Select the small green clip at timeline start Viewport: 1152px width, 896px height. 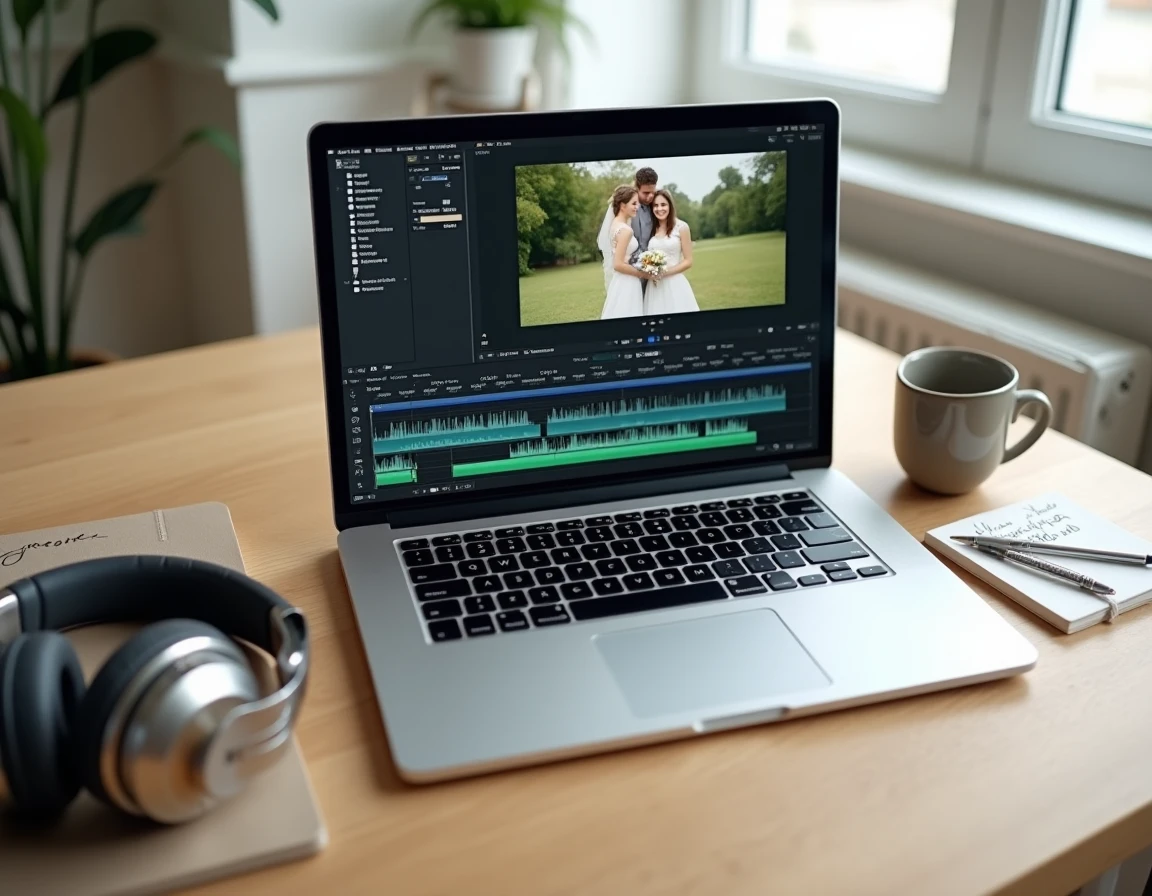point(396,477)
